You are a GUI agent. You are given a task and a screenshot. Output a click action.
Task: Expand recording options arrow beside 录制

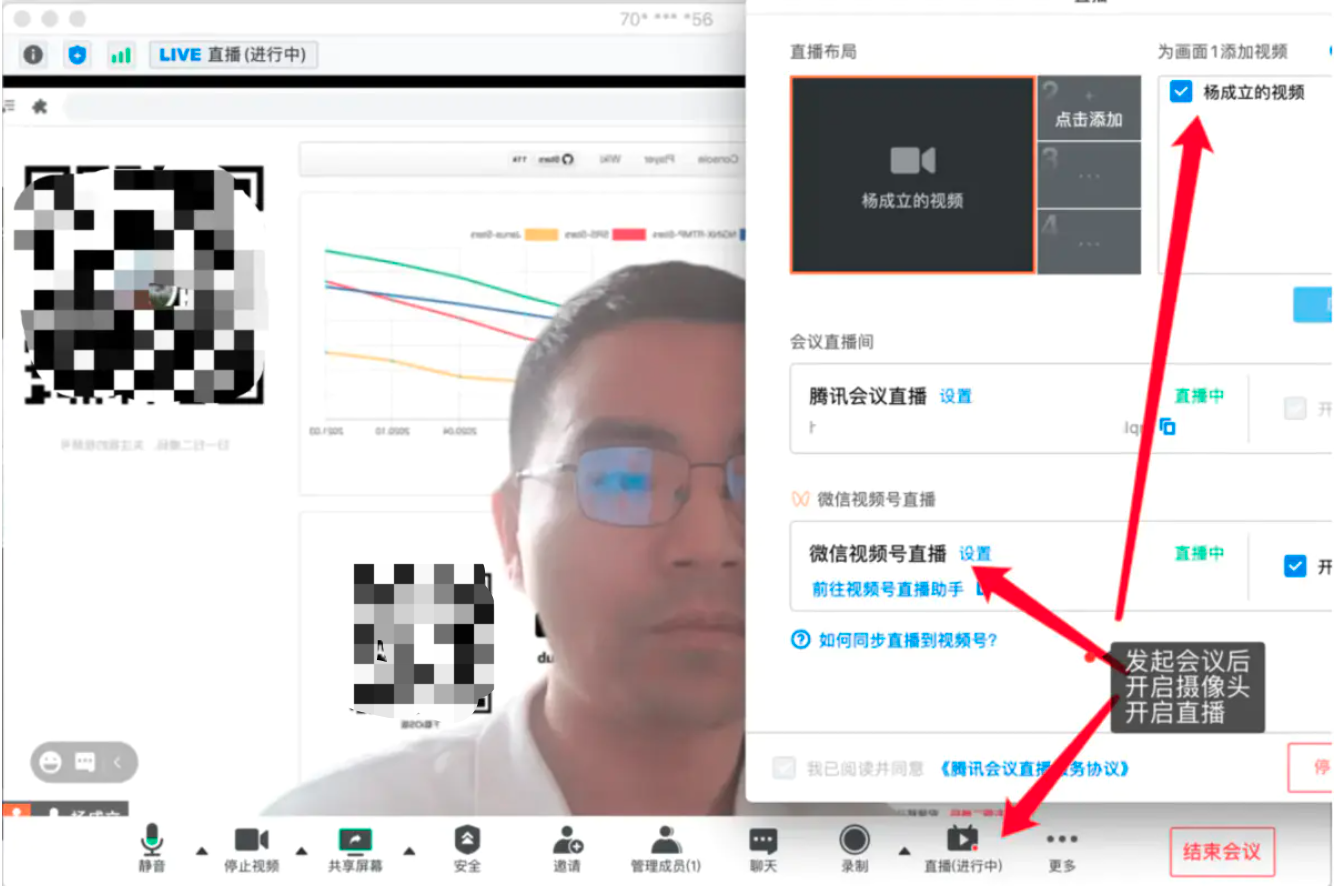point(904,851)
